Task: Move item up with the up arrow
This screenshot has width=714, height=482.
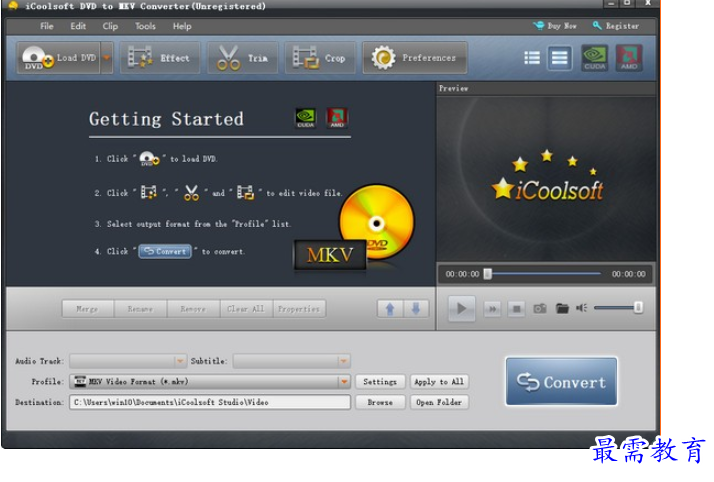Action: coord(390,309)
